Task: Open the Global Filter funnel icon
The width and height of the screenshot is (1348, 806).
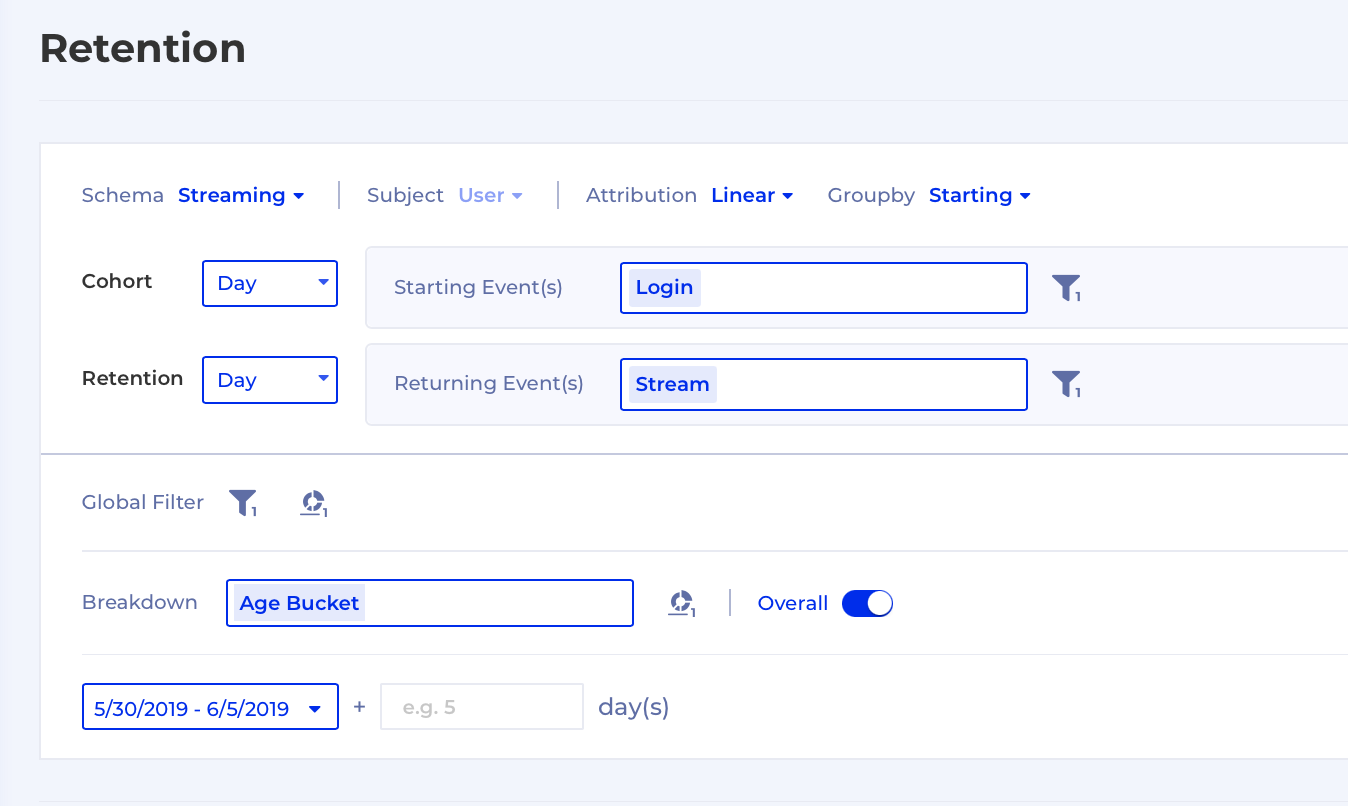Action: click(243, 503)
